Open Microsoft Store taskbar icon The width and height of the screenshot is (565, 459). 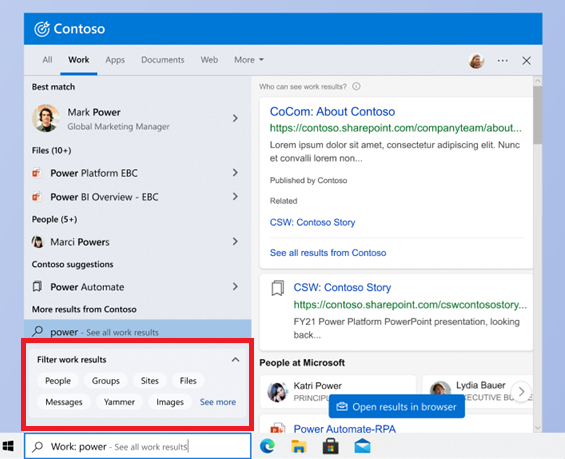pyautogui.click(x=330, y=446)
